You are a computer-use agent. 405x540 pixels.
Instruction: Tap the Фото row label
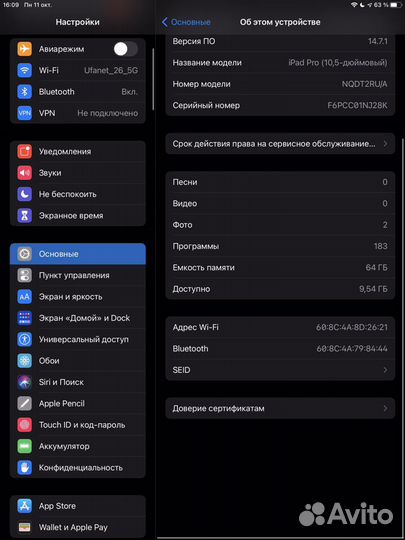pos(183,225)
